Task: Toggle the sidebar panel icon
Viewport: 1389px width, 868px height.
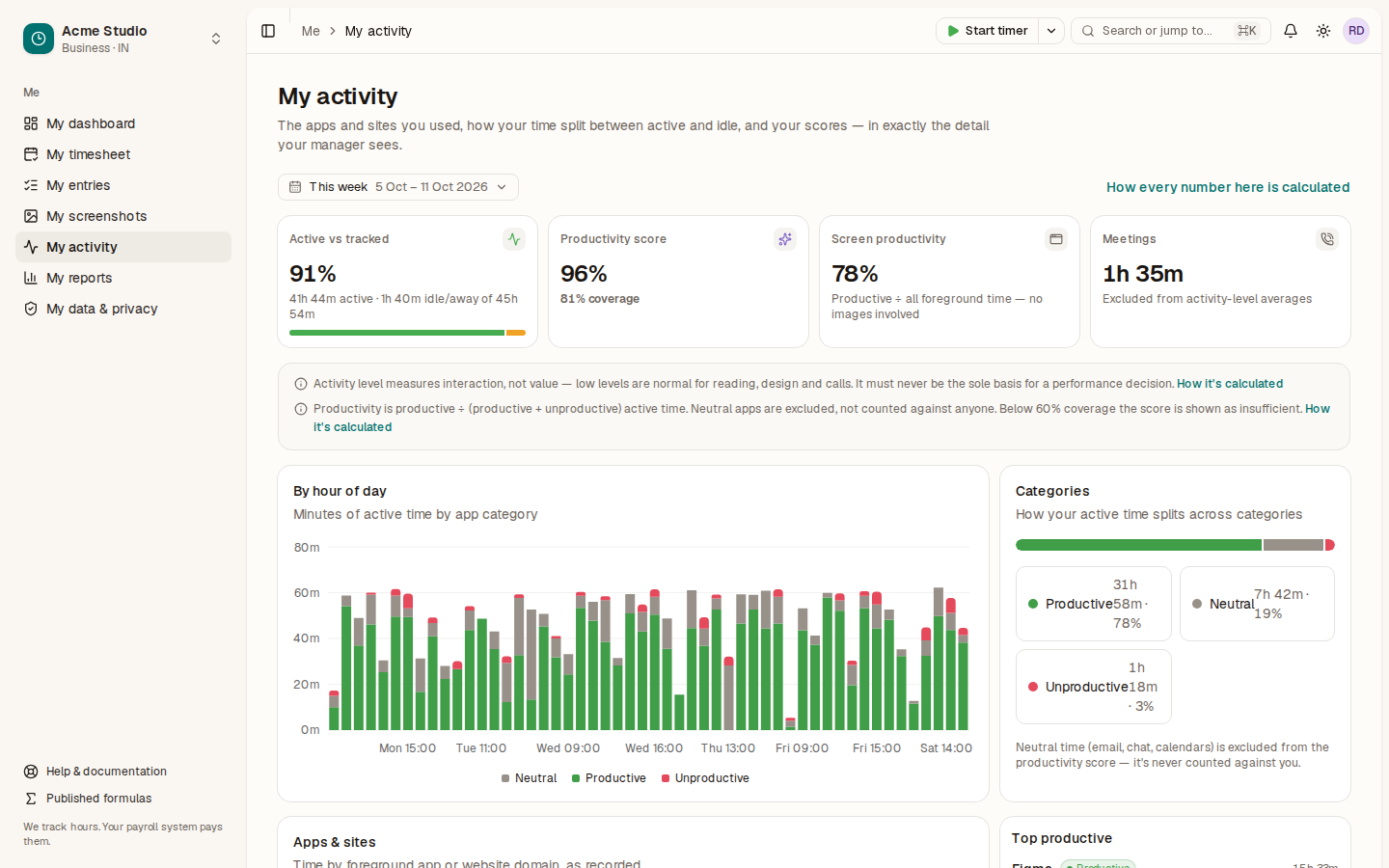Action: pos(268,31)
